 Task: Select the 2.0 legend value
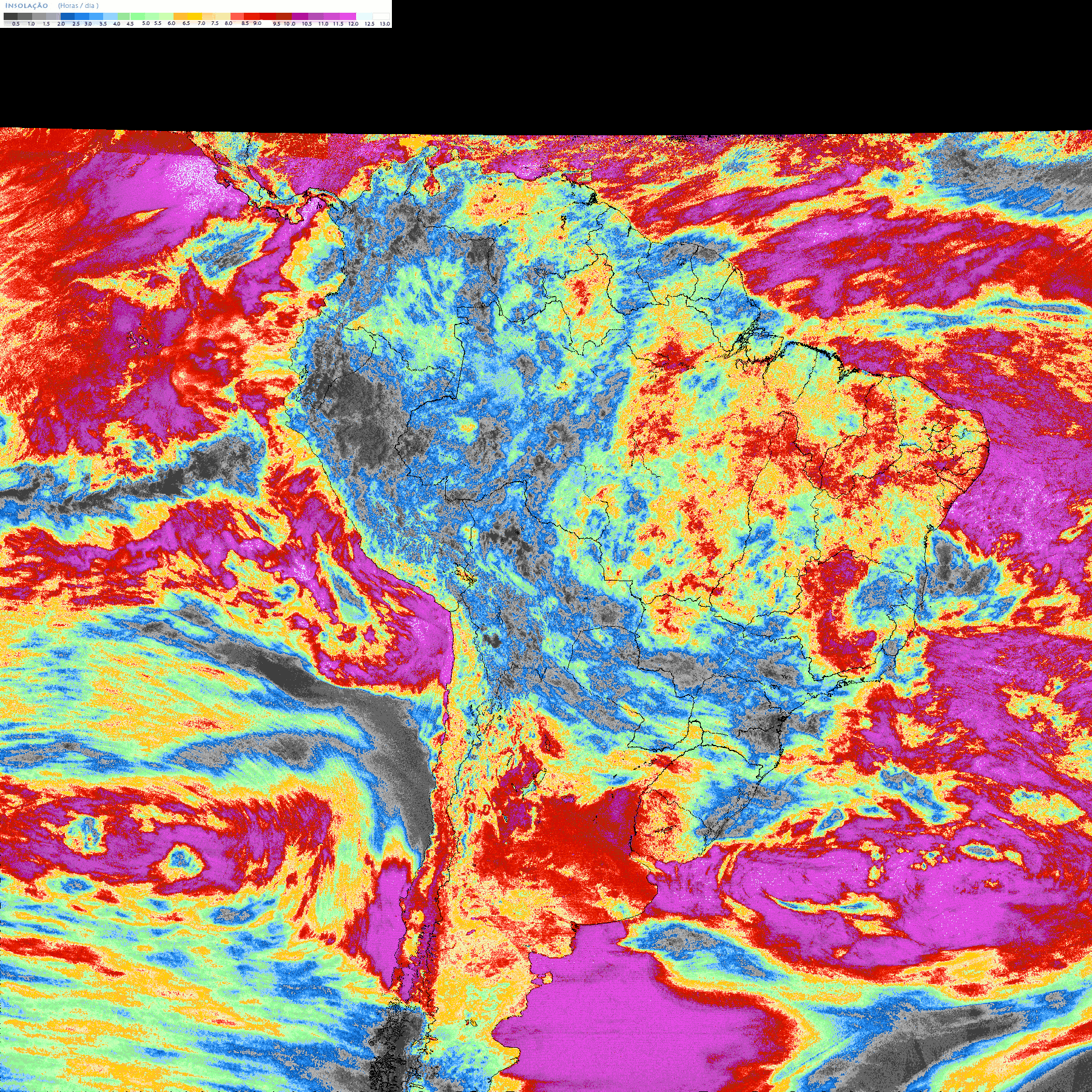point(61,24)
